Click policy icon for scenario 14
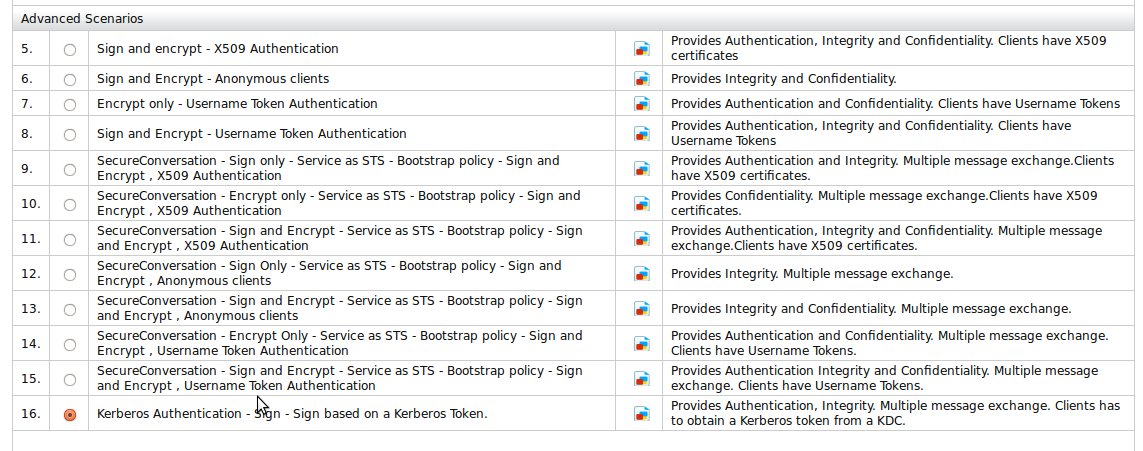 [642, 344]
